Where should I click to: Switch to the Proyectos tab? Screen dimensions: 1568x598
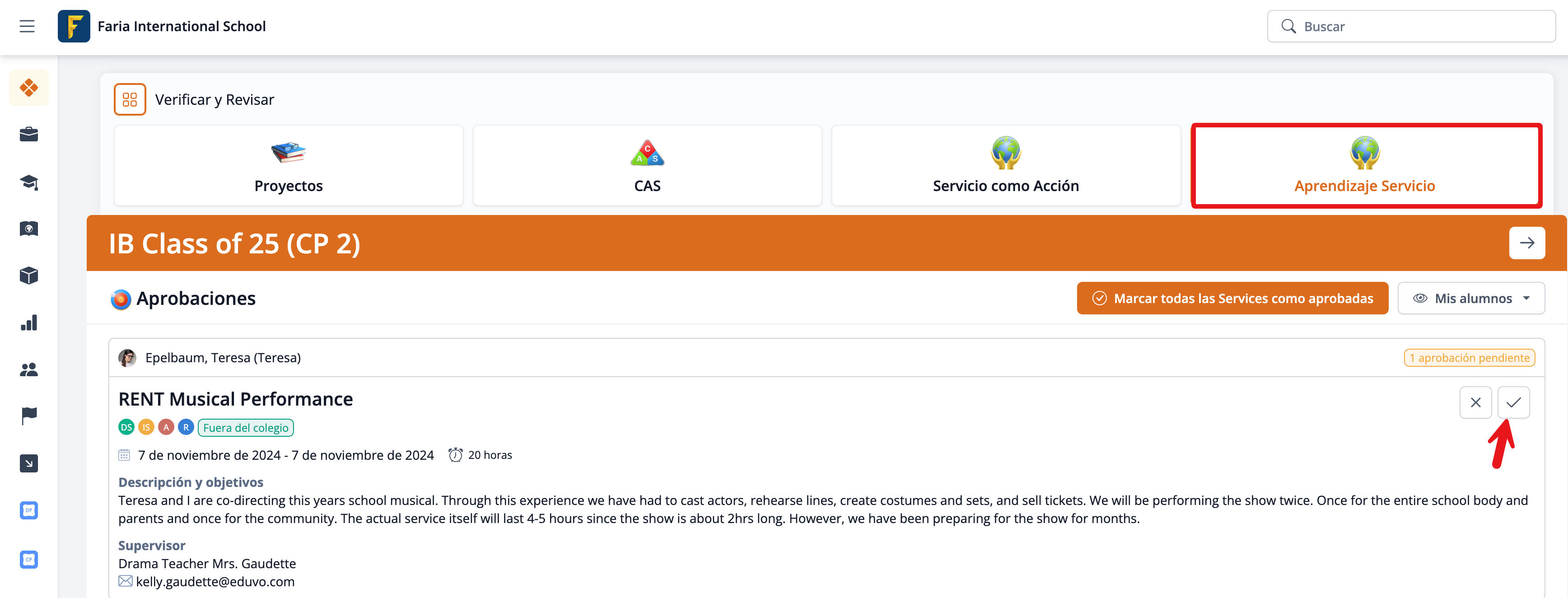point(289,166)
